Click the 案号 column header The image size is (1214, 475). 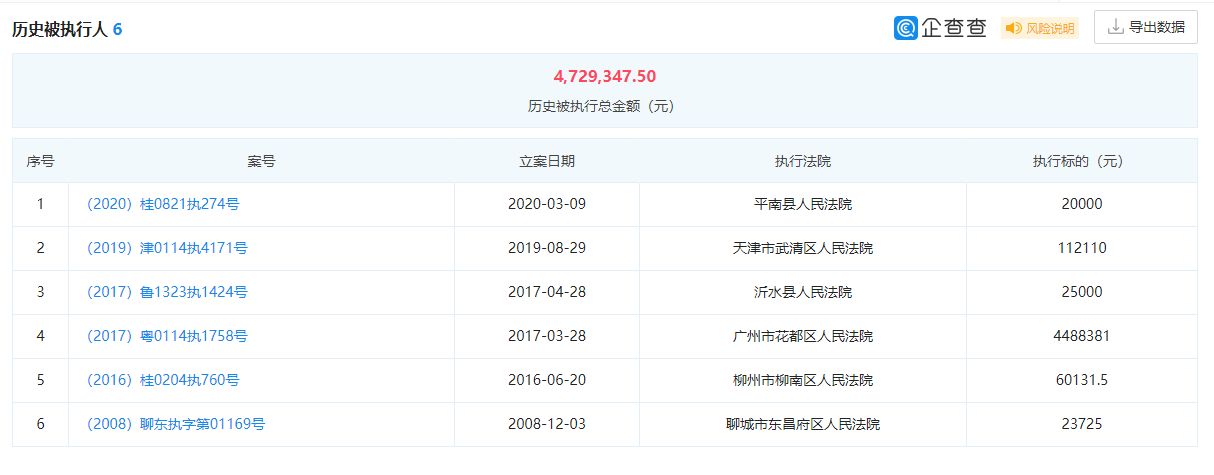pos(261,161)
